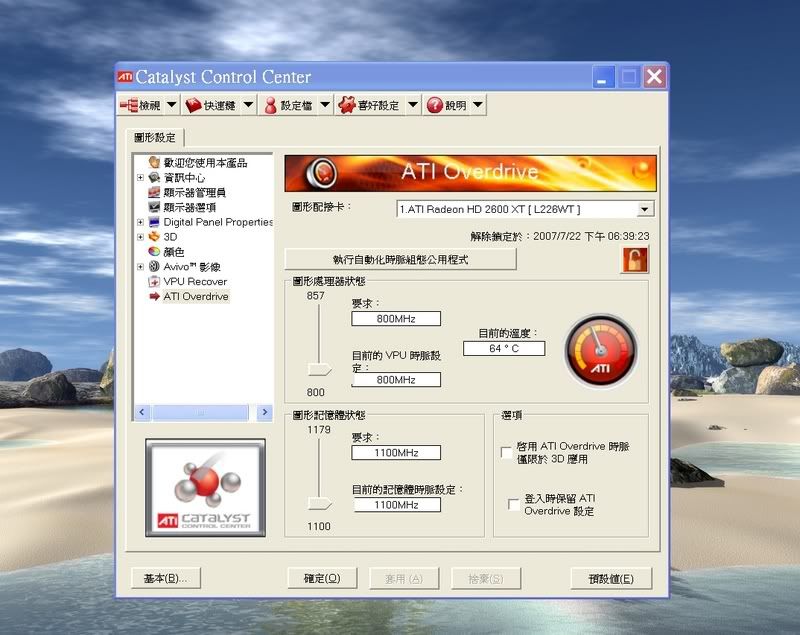Click the Digital Panel Properties monitor icon

(154, 222)
